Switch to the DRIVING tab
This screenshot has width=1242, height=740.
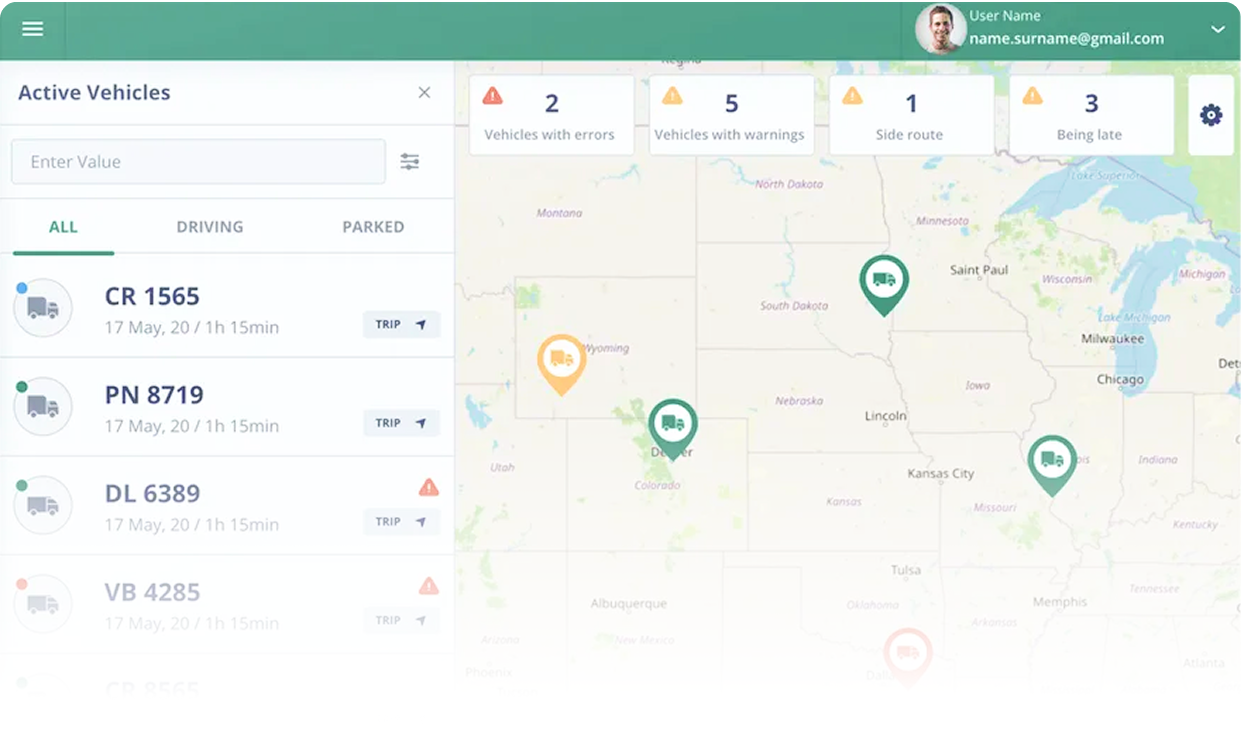[210, 227]
